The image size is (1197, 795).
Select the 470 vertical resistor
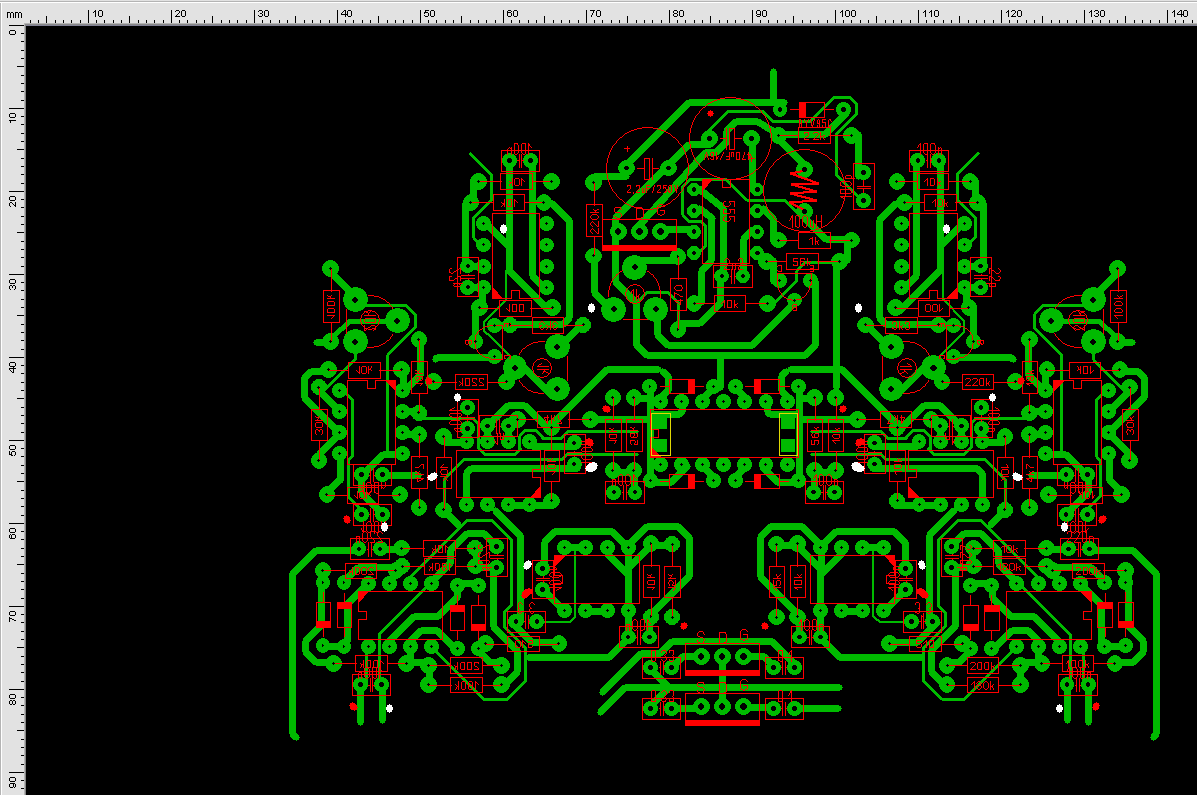coord(678,295)
